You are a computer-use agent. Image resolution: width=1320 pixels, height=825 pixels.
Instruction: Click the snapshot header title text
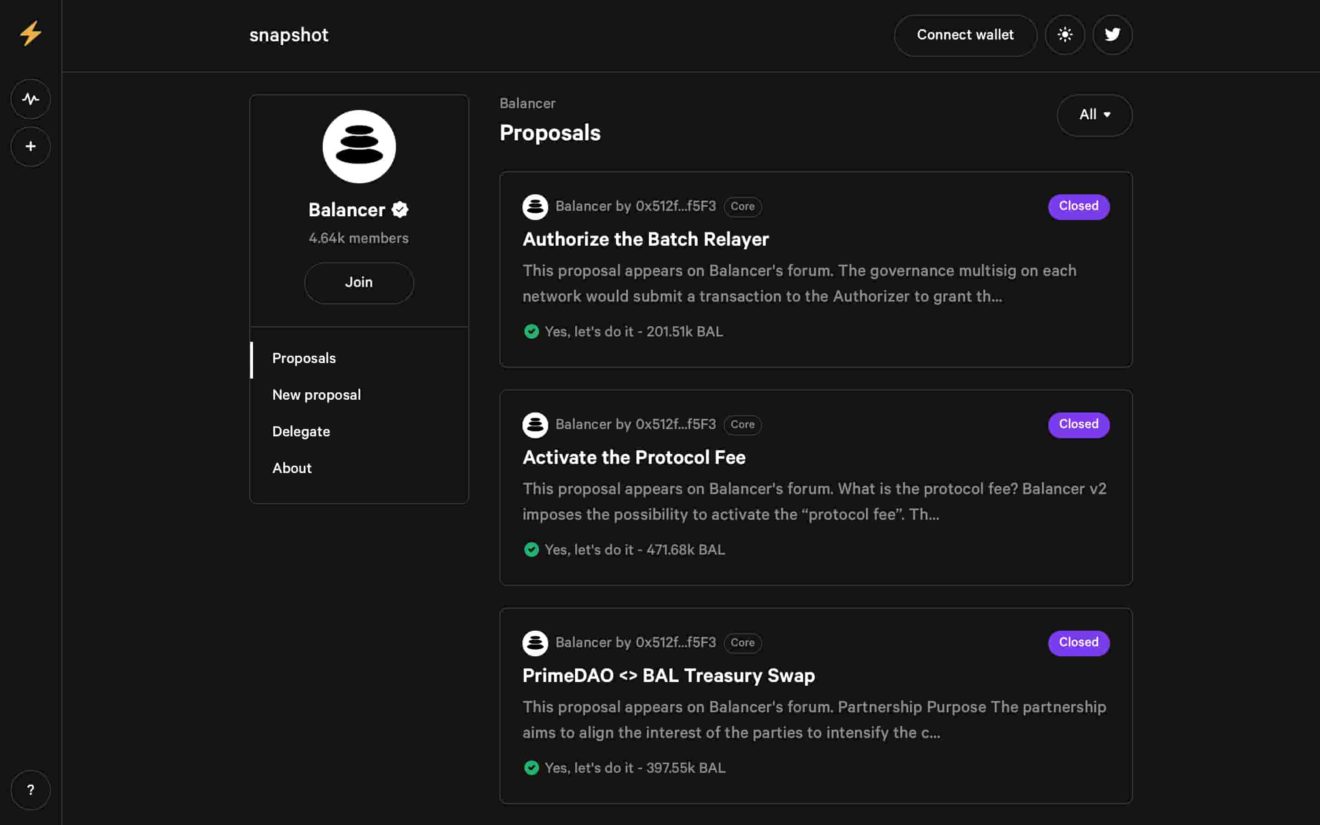click(x=289, y=35)
